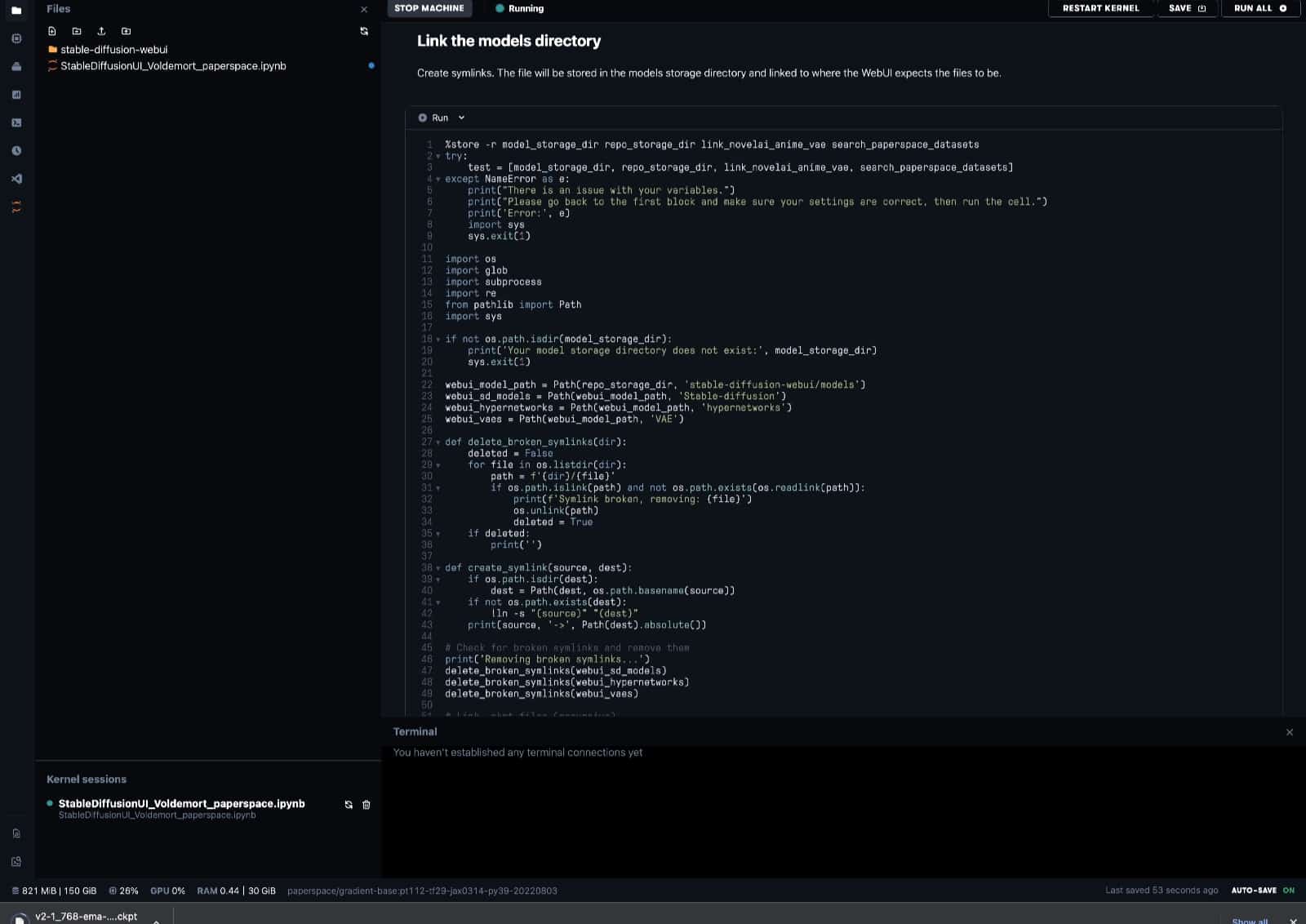Click the unsaved blue dot beside notebook file
1306x924 pixels.
371,65
